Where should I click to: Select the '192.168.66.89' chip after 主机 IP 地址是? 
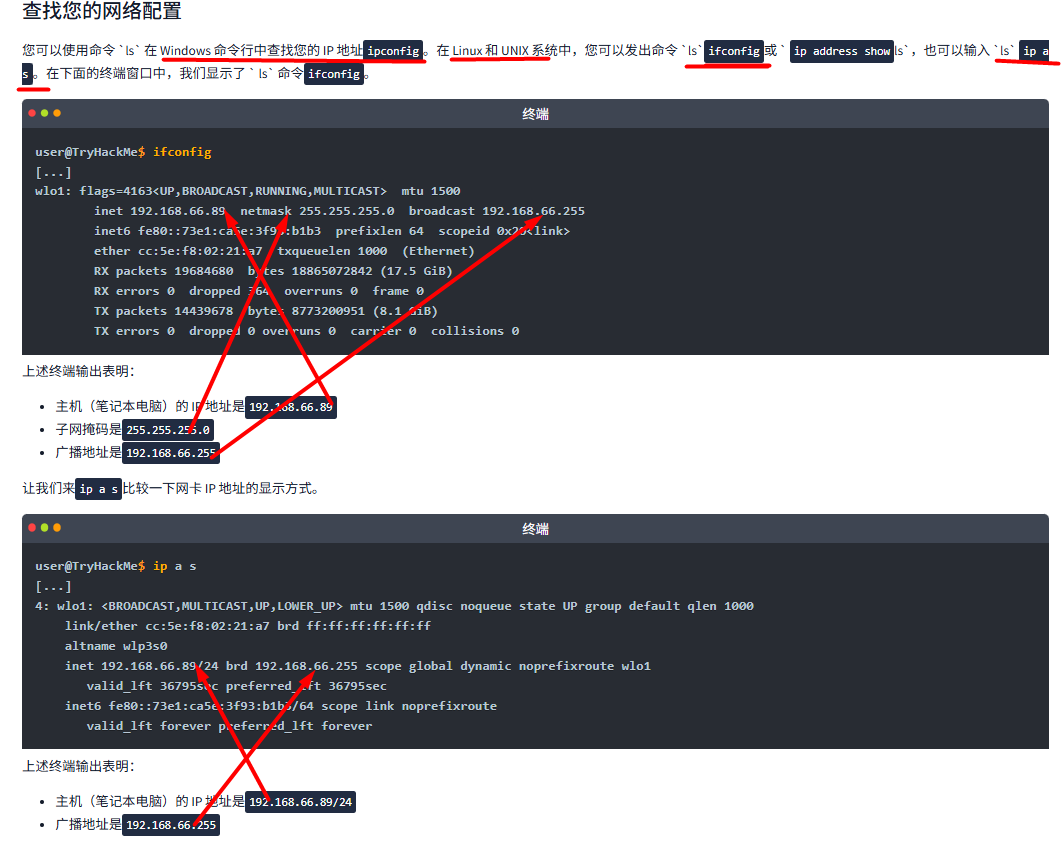(x=290, y=407)
